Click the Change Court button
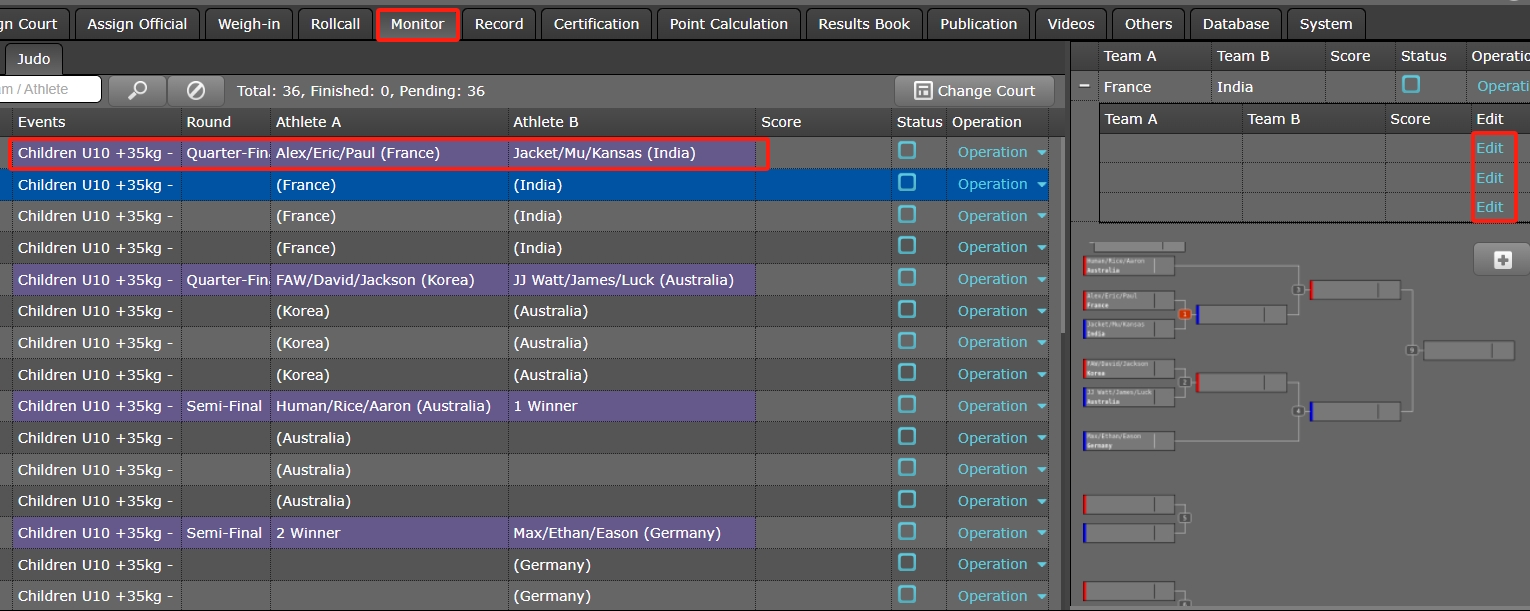This screenshot has height=611, width=1530. [x=974, y=91]
